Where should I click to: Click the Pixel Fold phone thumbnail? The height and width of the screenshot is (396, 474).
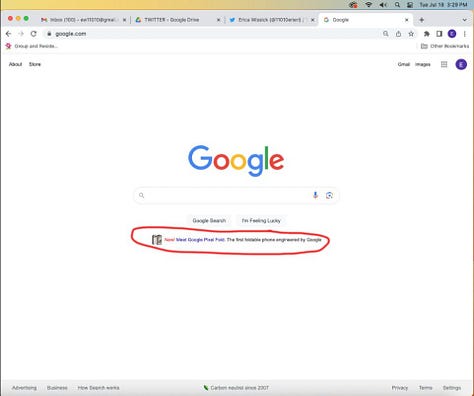click(x=157, y=240)
